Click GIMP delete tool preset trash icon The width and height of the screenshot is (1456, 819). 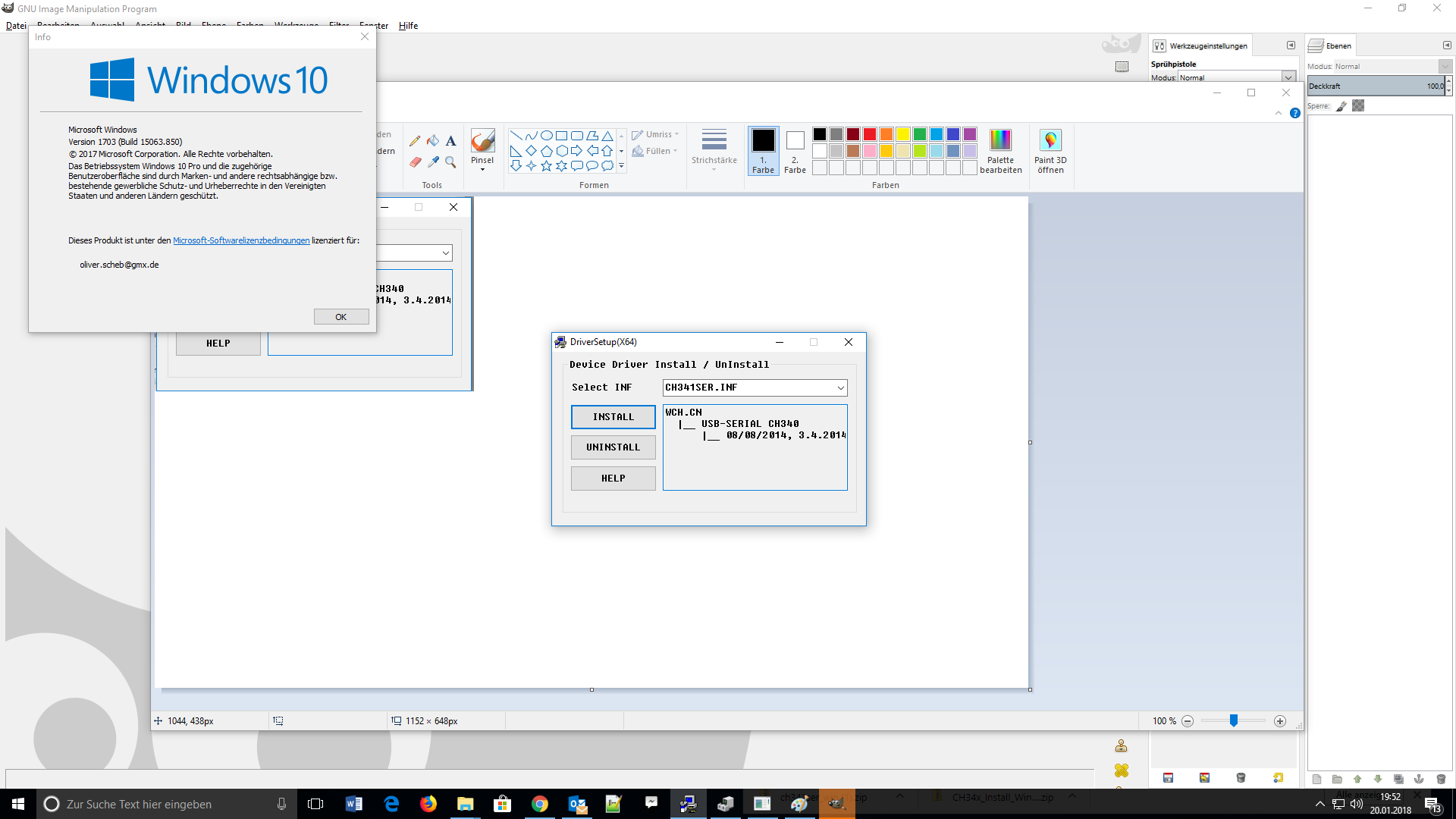tap(1241, 778)
